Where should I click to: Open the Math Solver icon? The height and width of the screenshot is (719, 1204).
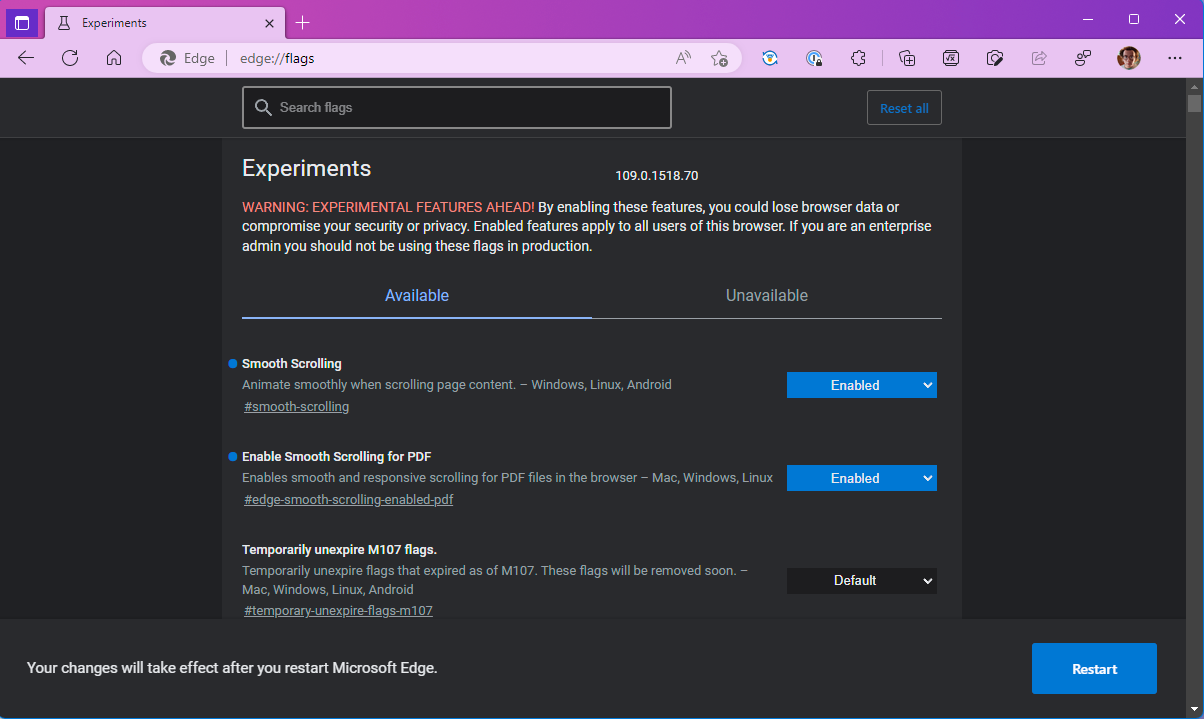point(951,58)
